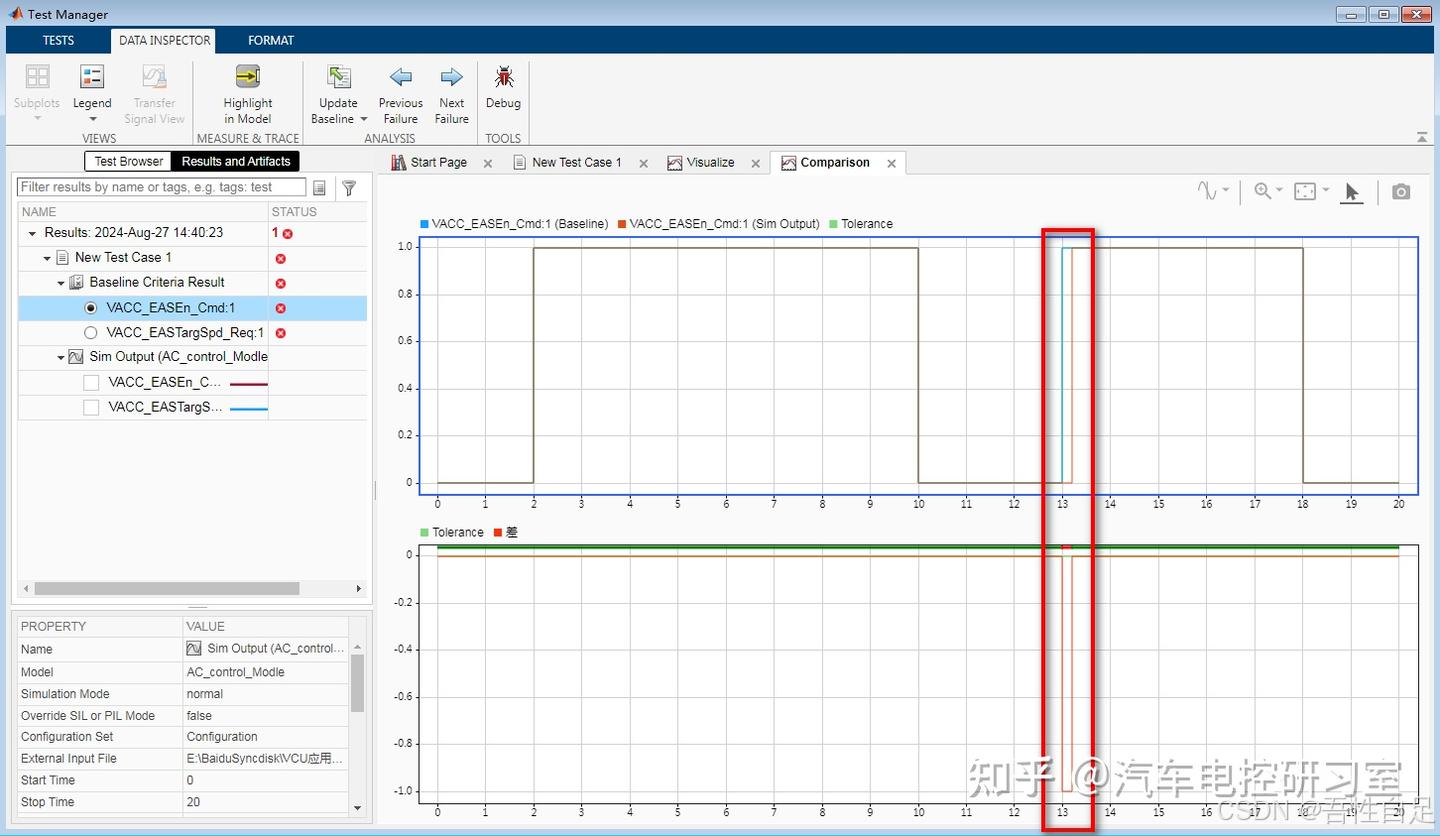Take a snapshot with the camera icon
This screenshot has width=1440, height=836.
[x=1400, y=191]
